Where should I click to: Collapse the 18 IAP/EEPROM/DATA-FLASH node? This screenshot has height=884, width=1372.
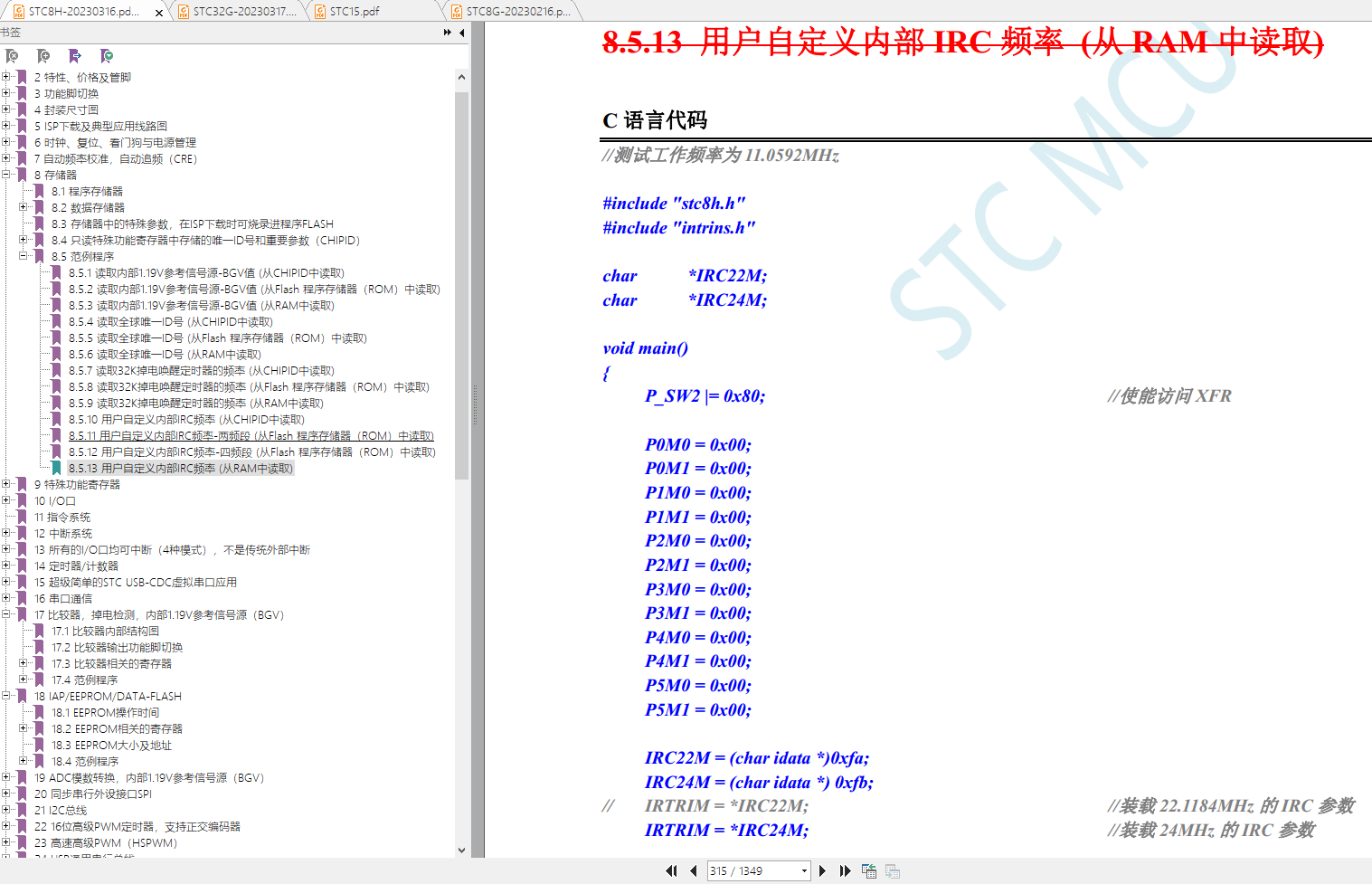click(x=6, y=695)
